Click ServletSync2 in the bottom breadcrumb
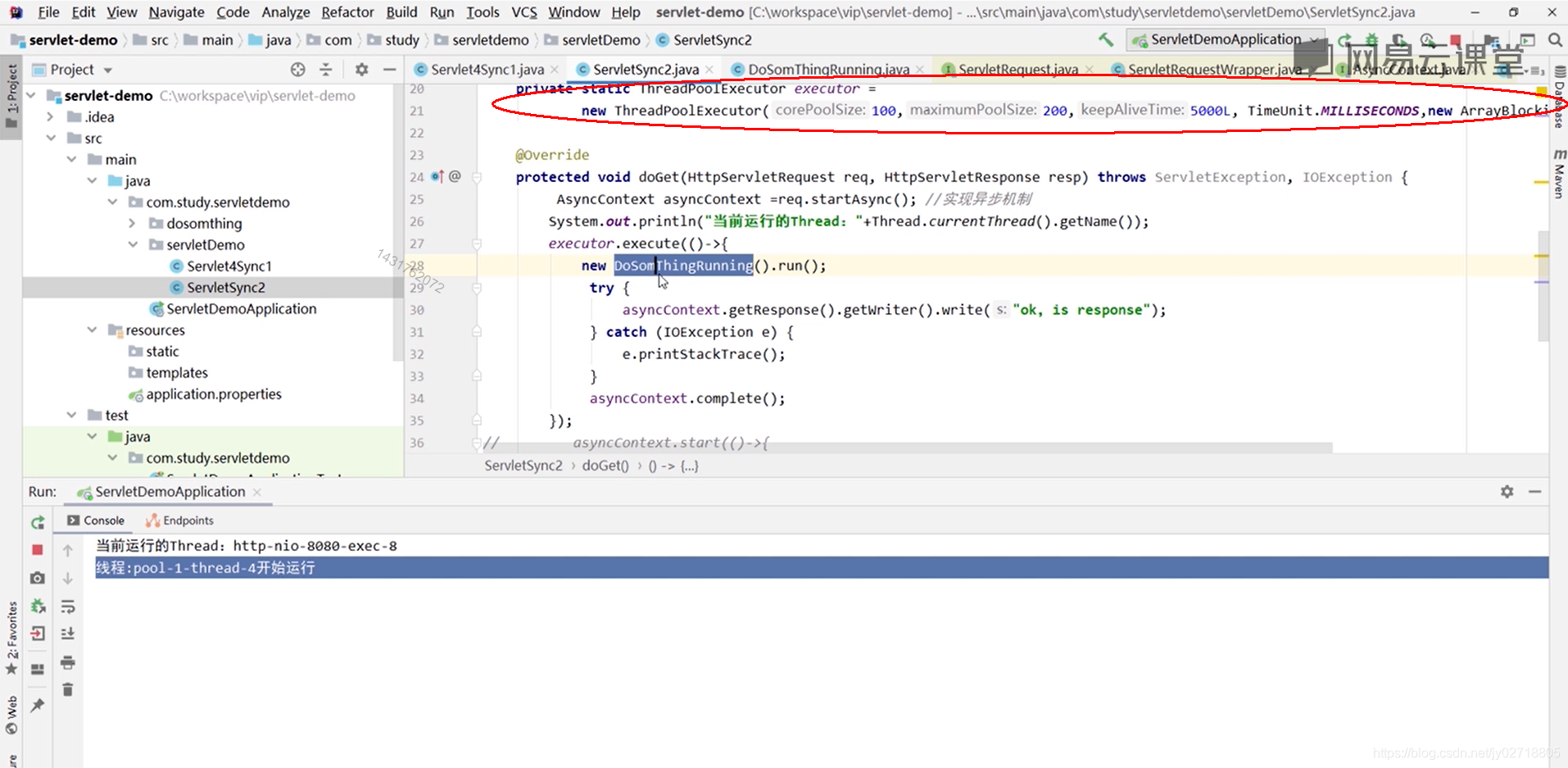1568x768 pixels. click(523, 466)
